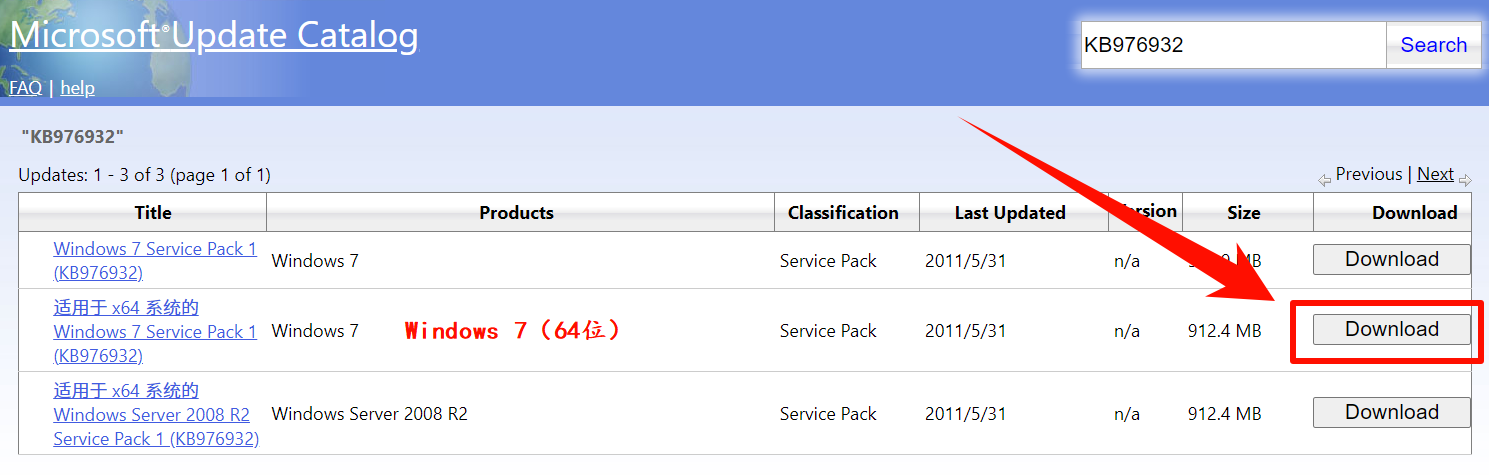The image size is (1489, 475).
Task: Sort by Classification column header
Action: coord(843,213)
